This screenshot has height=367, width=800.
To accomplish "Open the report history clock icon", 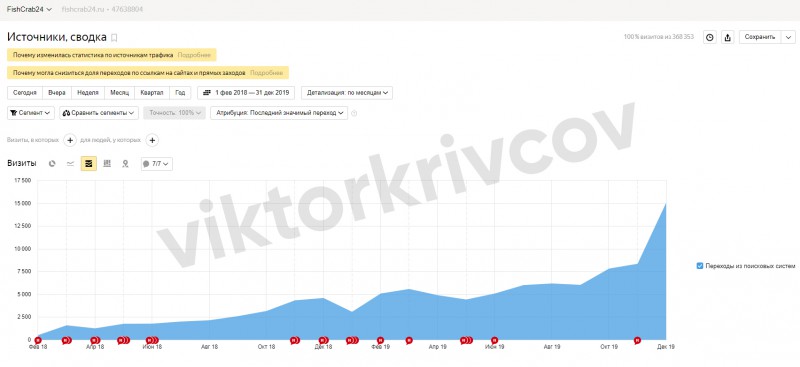I will tap(710, 37).
